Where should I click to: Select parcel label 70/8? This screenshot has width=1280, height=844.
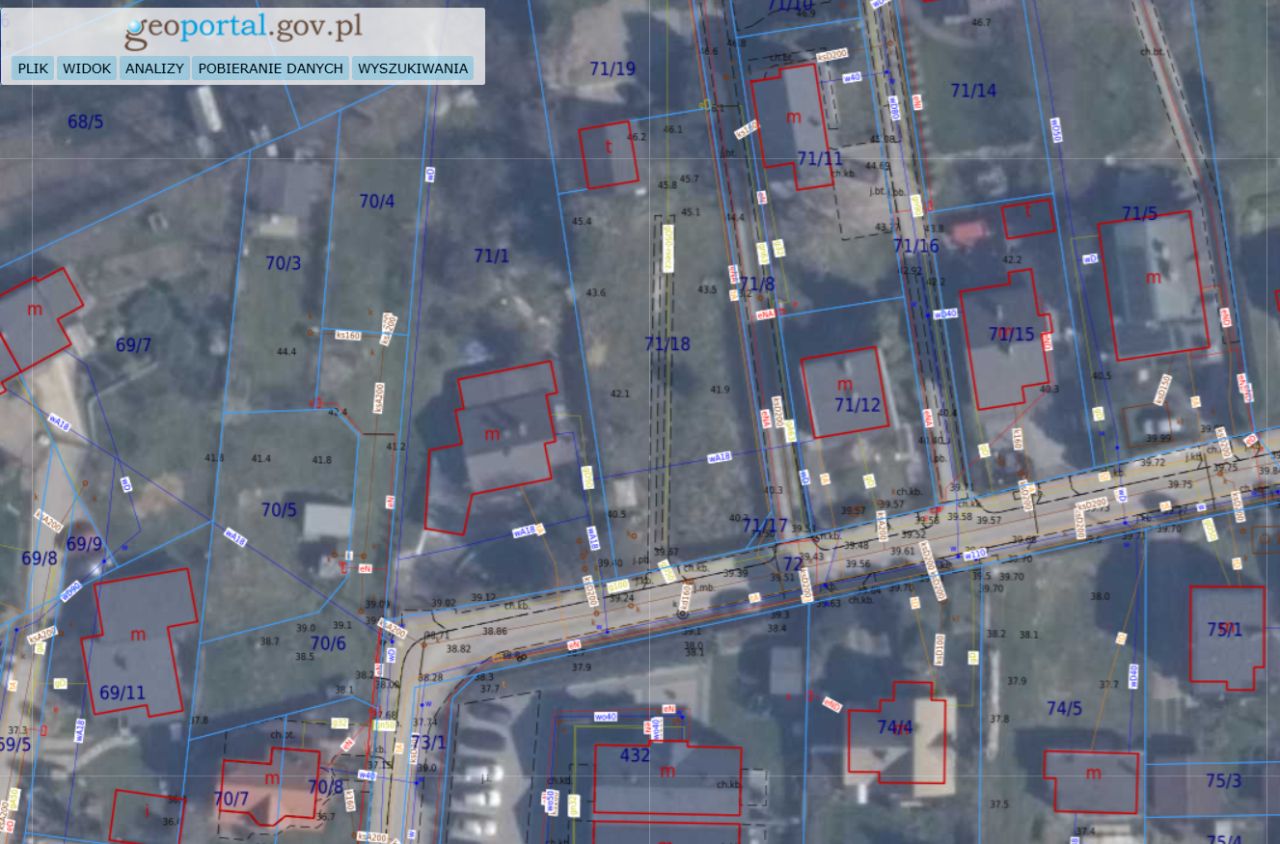tap(325, 787)
